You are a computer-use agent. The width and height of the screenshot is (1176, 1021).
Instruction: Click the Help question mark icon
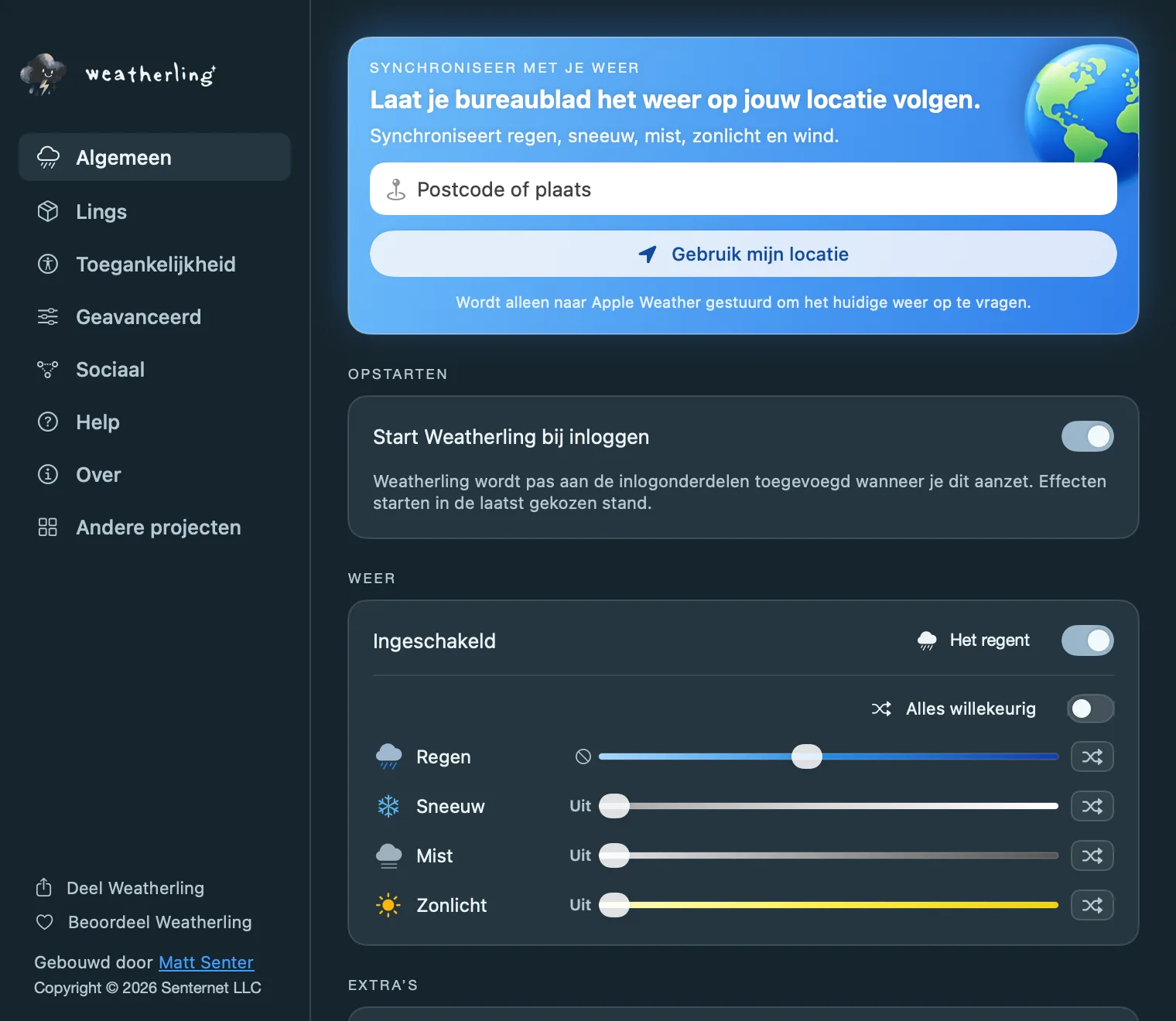tap(48, 422)
